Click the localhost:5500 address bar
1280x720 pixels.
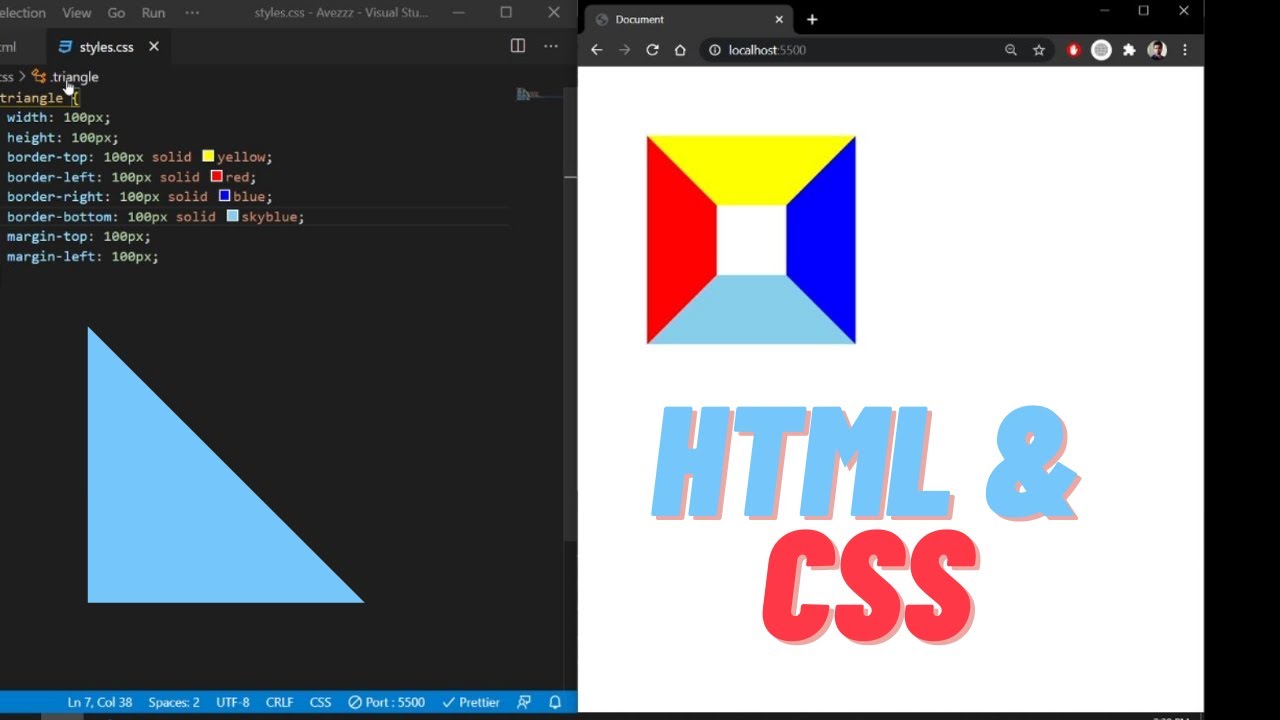pos(875,50)
